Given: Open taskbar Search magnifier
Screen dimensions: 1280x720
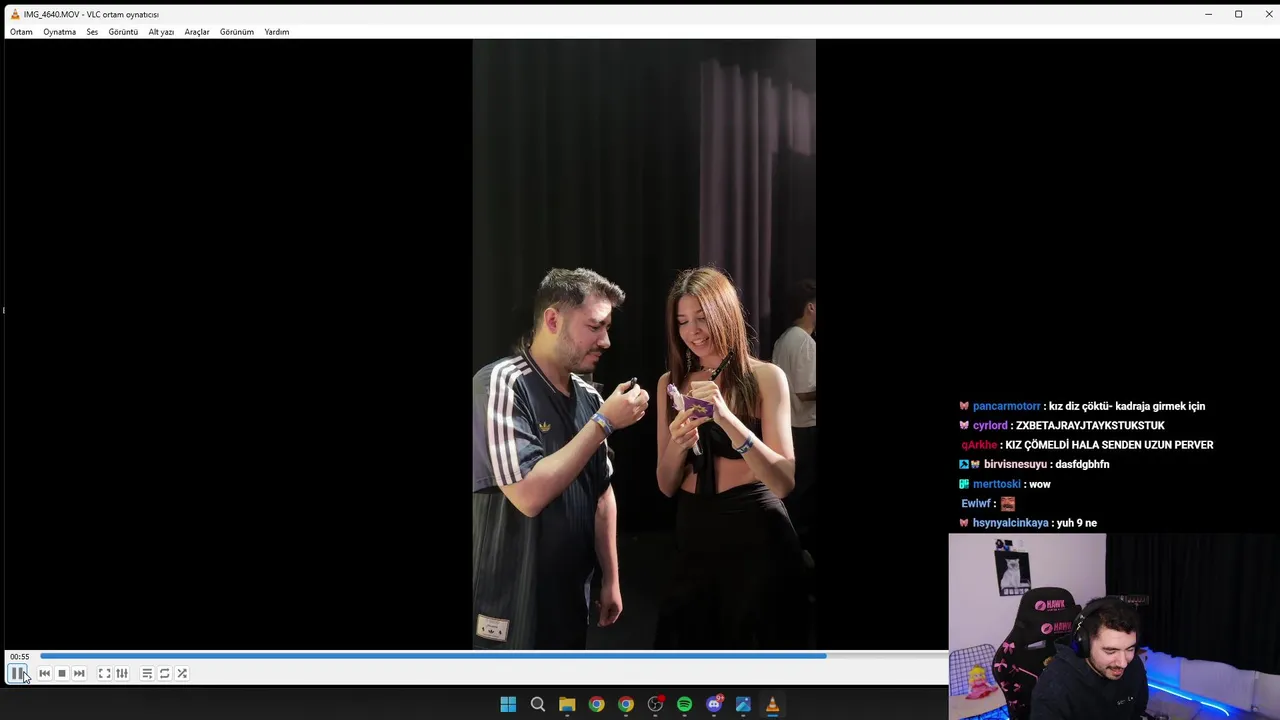Looking at the screenshot, I should (537, 705).
